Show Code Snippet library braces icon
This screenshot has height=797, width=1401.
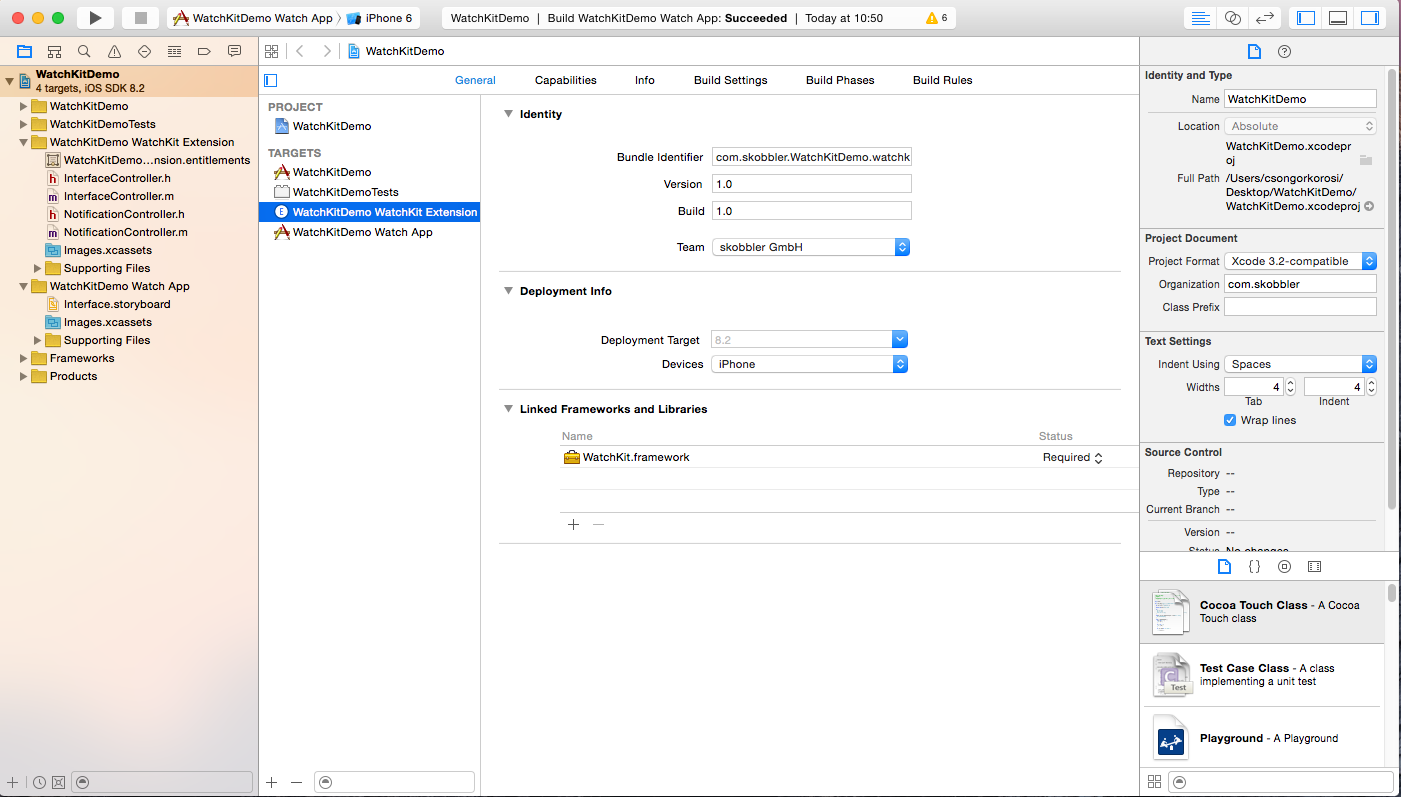point(1254,566)
